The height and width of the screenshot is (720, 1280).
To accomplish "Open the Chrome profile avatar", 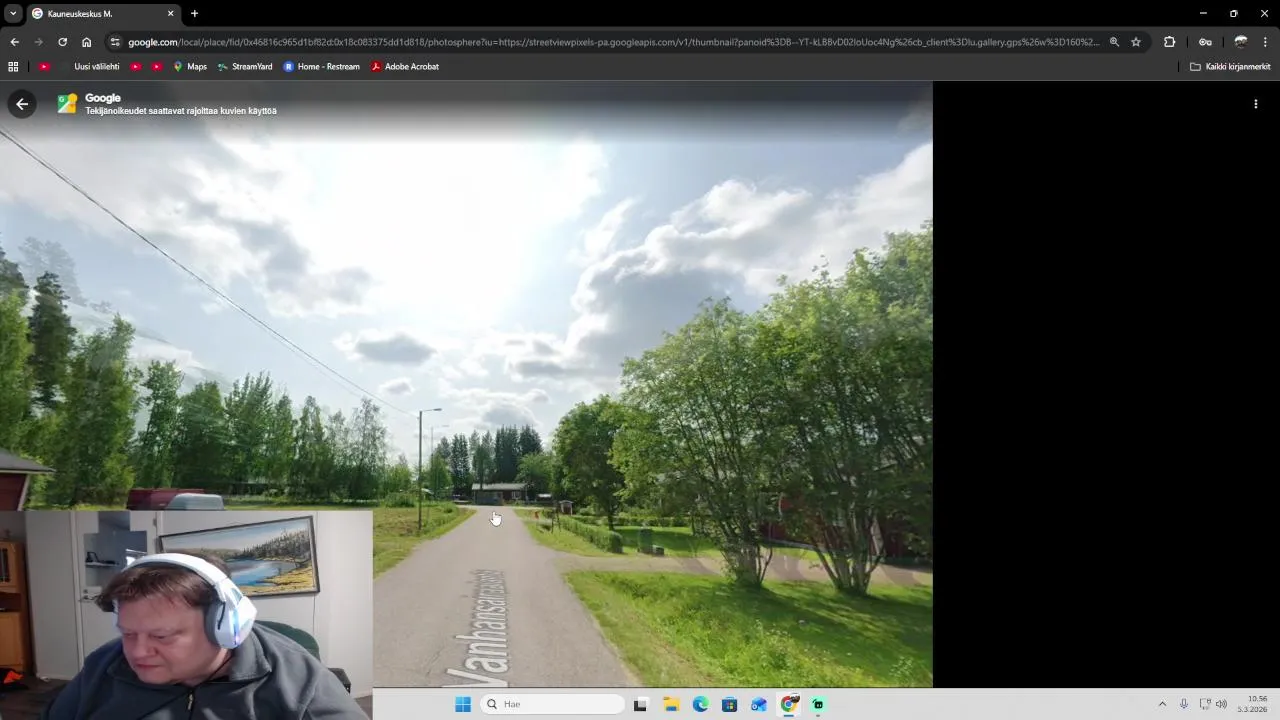I will click(x=1240, y=42).
